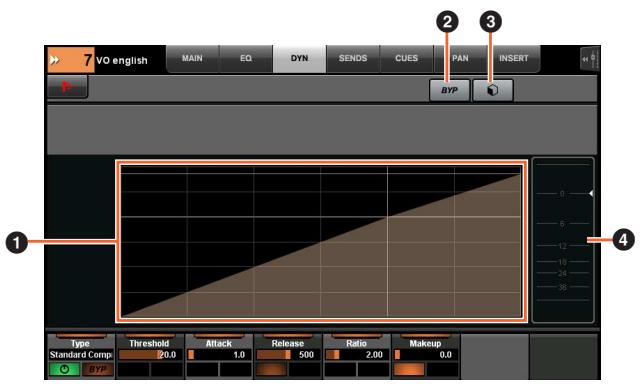This screenshot has height=384, width=640.
Task: Switch to the PAN tab
Action: tap(460, 58)
